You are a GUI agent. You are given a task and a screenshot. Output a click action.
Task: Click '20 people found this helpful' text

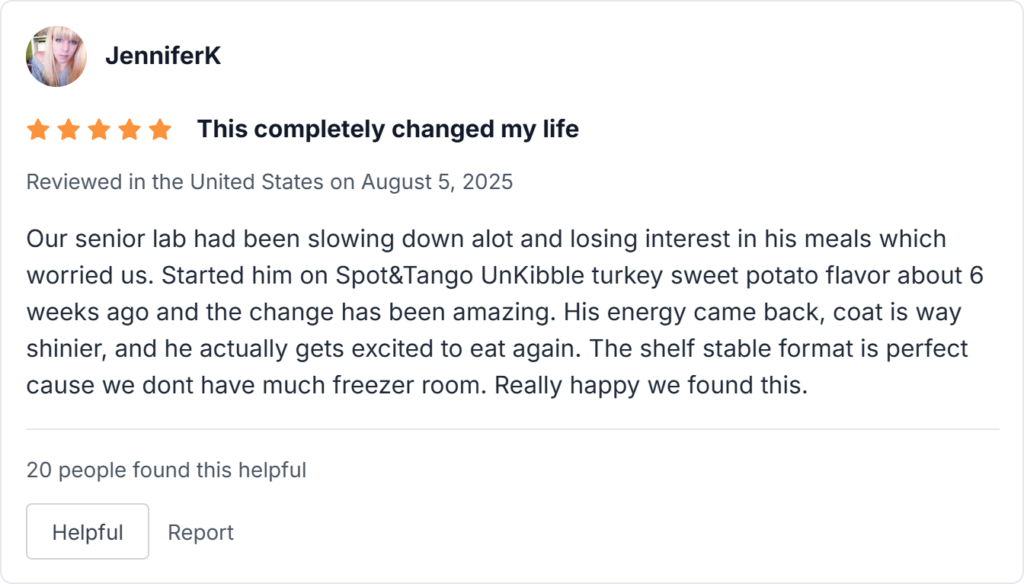(x=167, y=469)
